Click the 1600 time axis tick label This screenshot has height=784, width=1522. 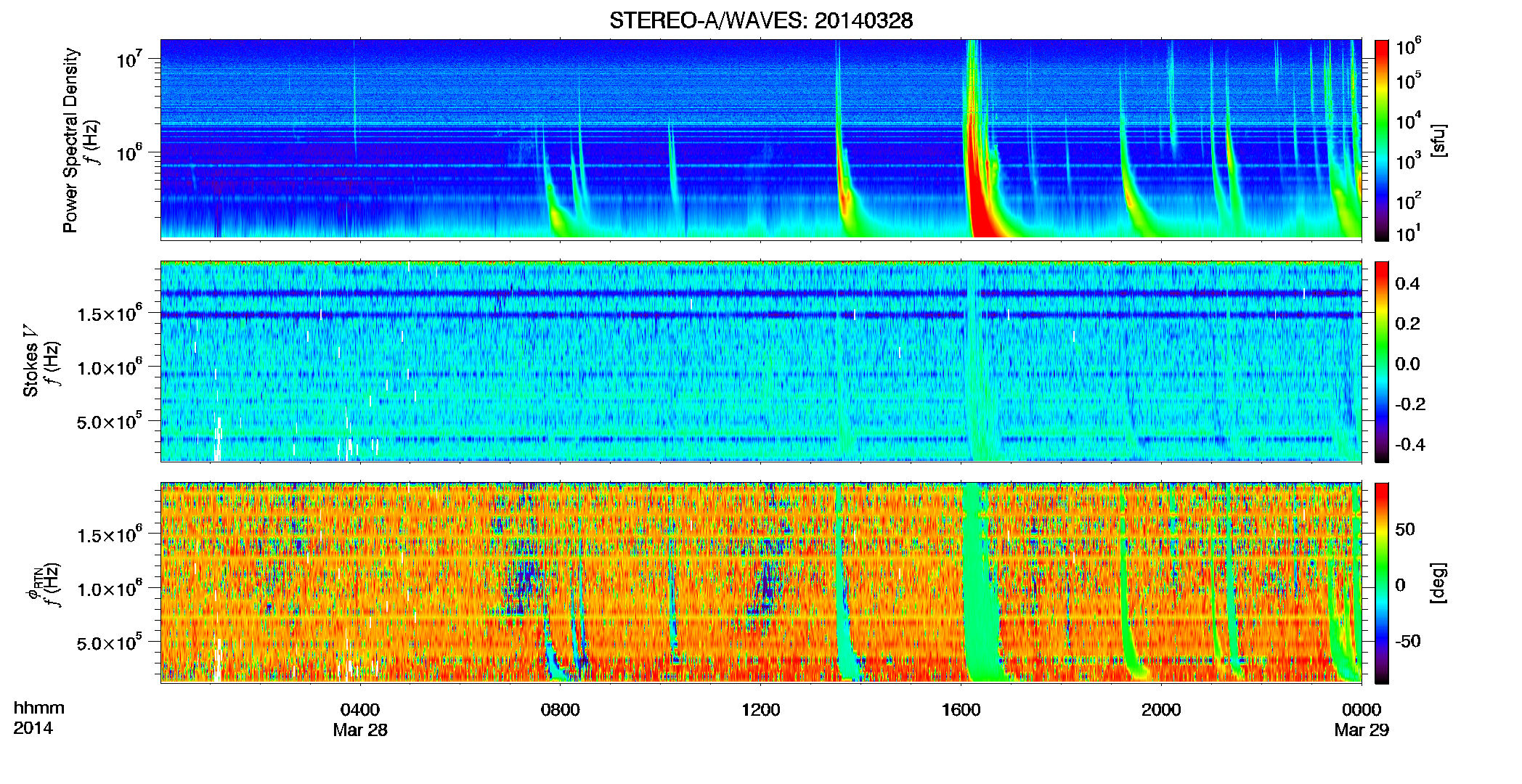pos(961,710)
